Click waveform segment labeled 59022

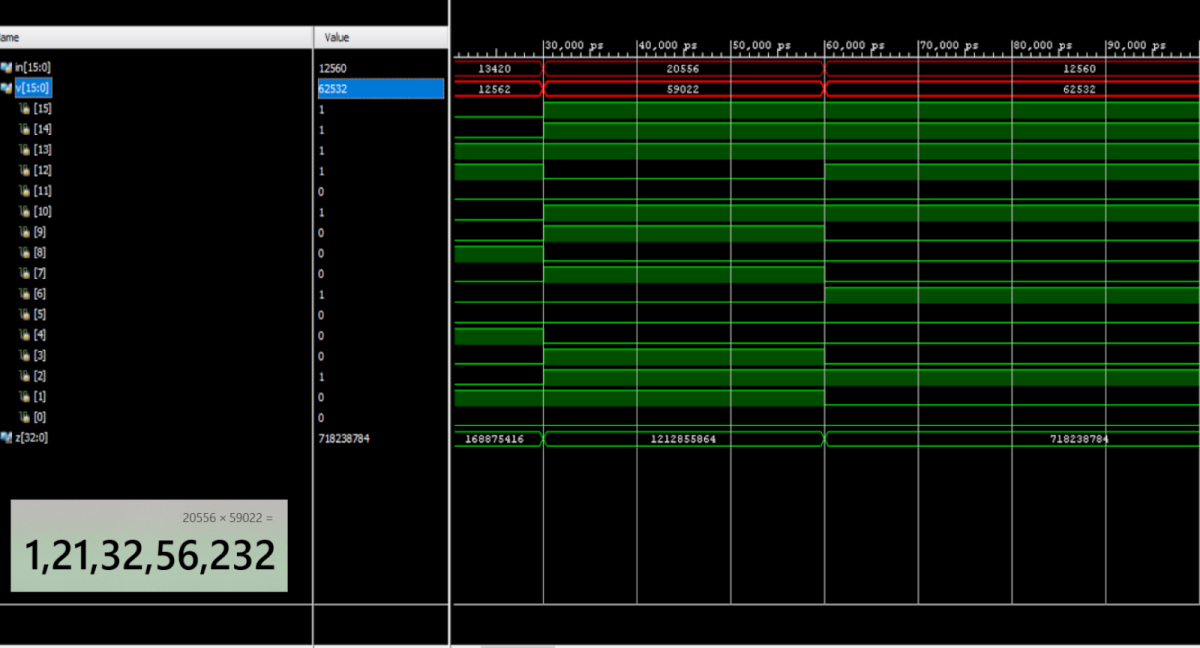(x=683, y=89)
